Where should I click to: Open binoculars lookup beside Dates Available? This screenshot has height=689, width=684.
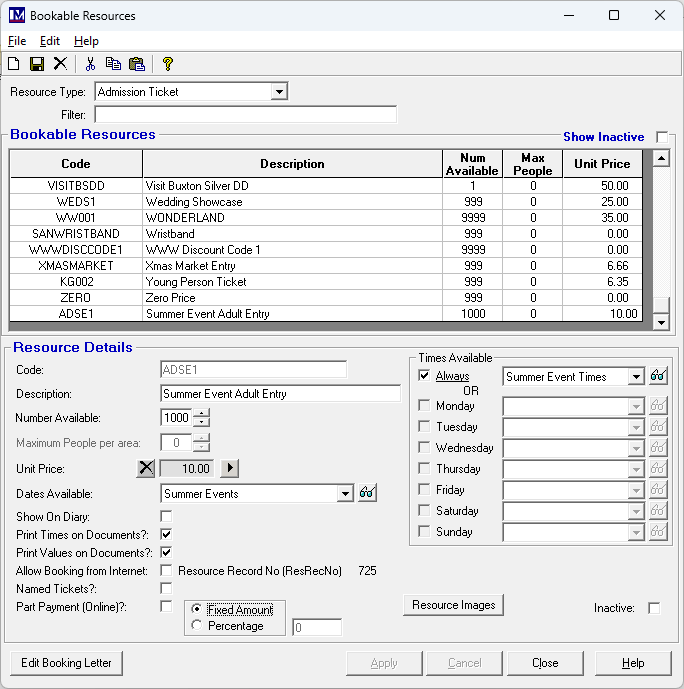coord(367,493)
